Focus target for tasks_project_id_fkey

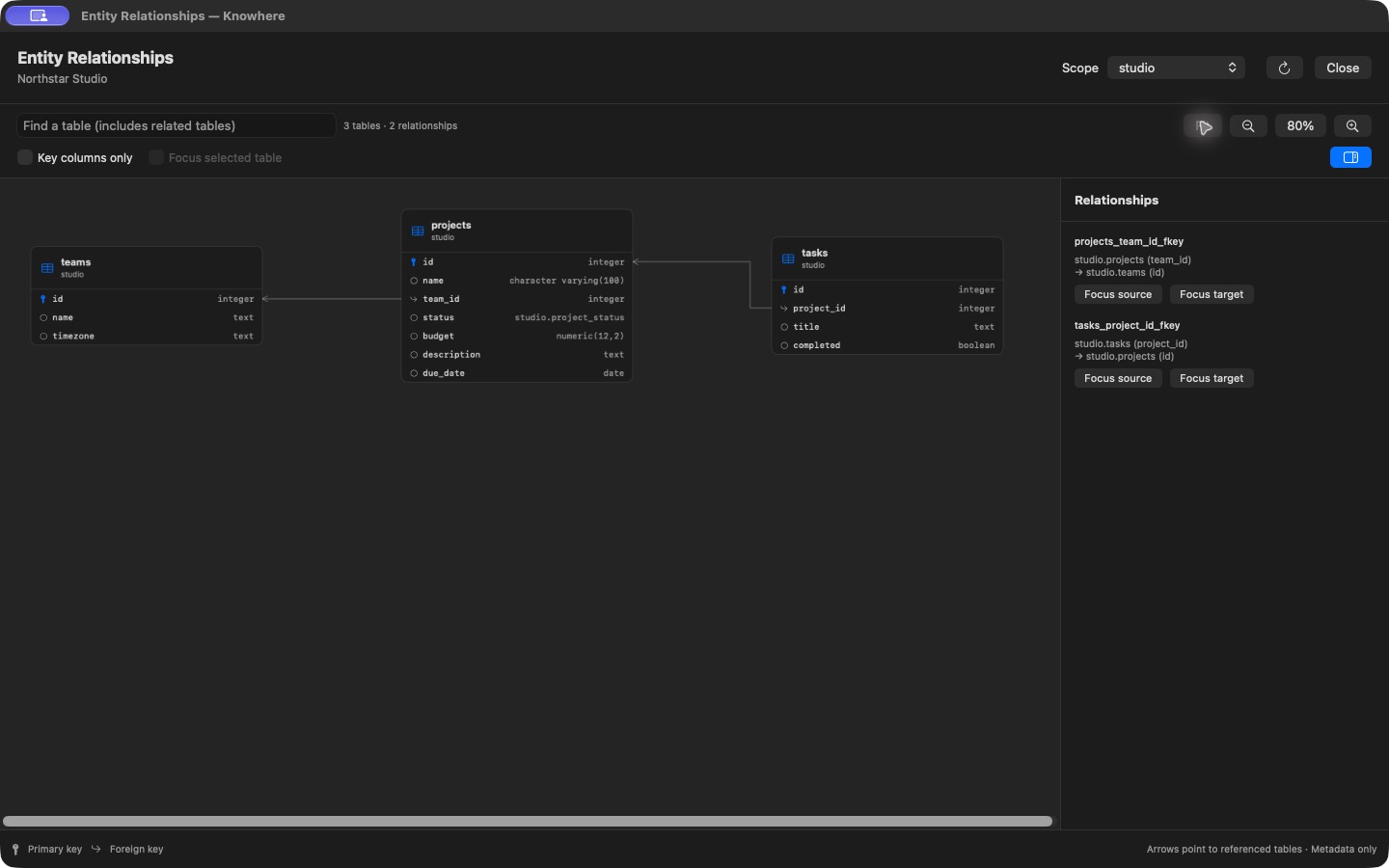1212,378
